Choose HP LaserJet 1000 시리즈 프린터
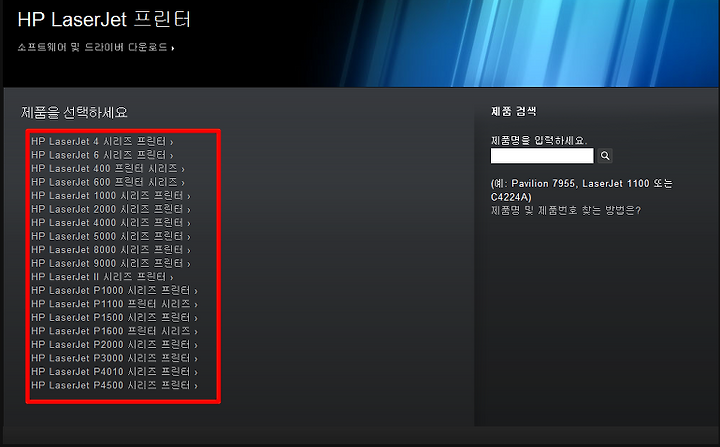 pos(111,196)
